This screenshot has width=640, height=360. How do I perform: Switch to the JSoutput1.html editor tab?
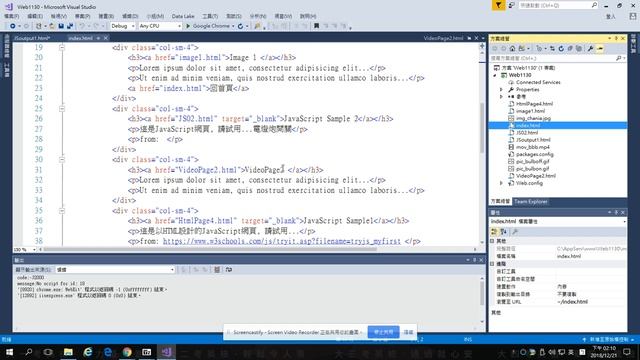tap(31, 38)
